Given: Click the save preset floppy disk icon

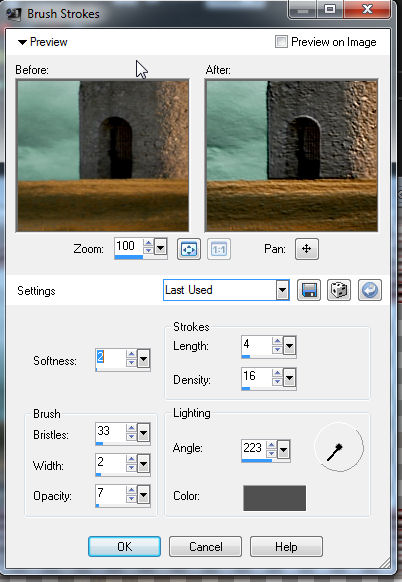Looking at the screenshot, I should (x=309, y=290).
